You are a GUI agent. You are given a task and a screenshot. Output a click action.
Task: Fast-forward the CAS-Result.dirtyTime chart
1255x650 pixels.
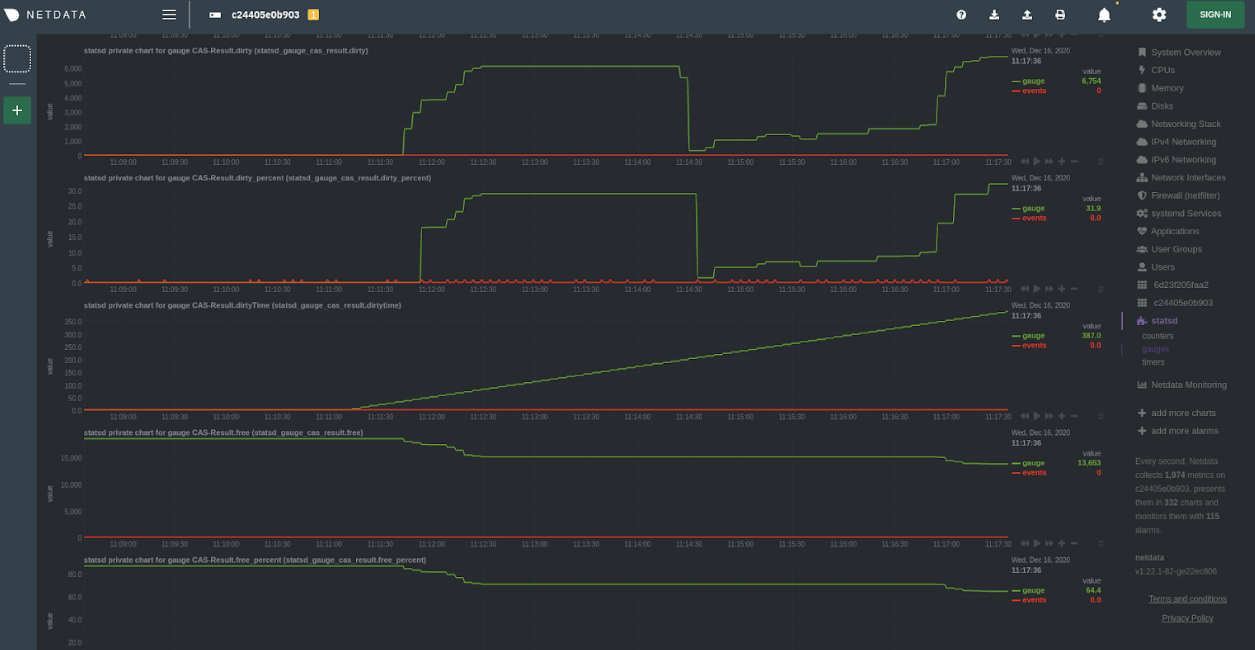[1049, 416]
